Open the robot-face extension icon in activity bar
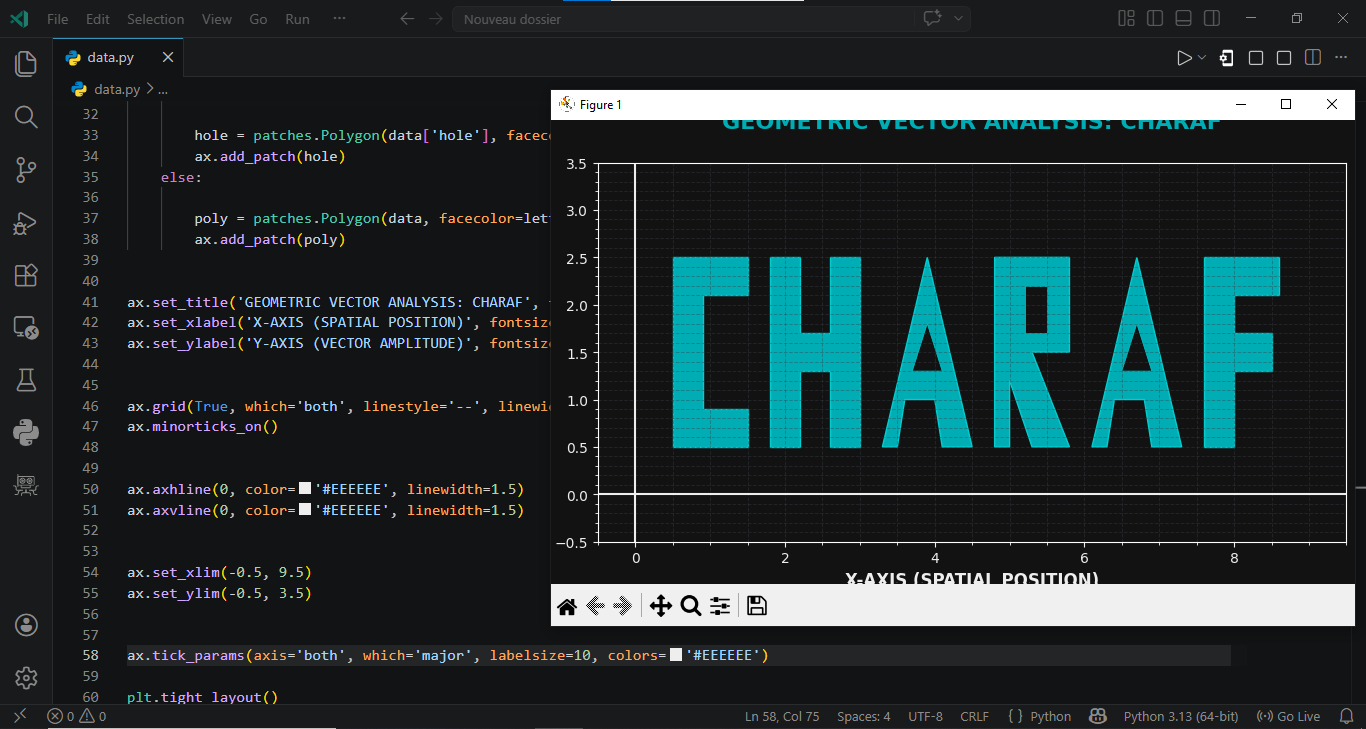Image resolution: width=1366 pixels, height=729 pixels. click(26, 485)
